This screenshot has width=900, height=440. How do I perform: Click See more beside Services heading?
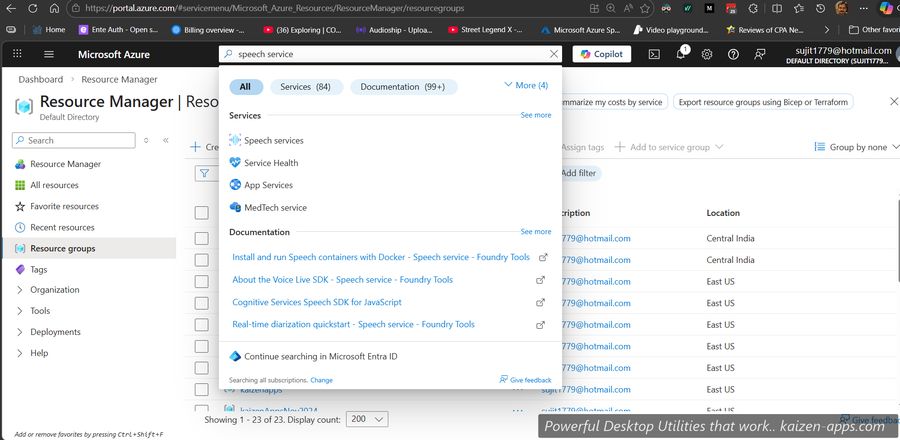point(536,115)
